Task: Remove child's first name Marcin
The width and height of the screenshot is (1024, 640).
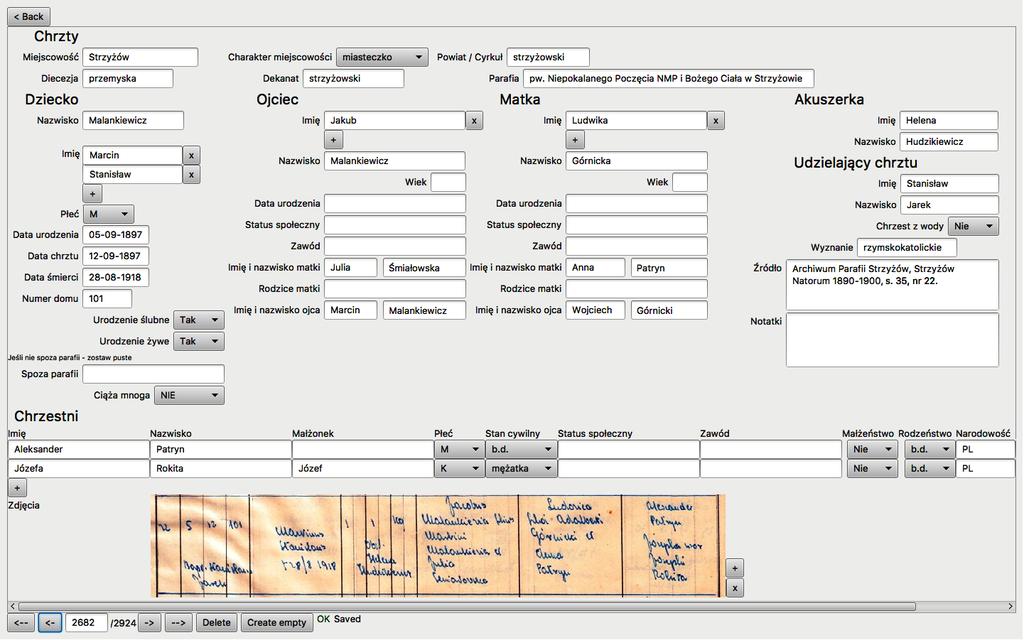Action: coord(191,155)
